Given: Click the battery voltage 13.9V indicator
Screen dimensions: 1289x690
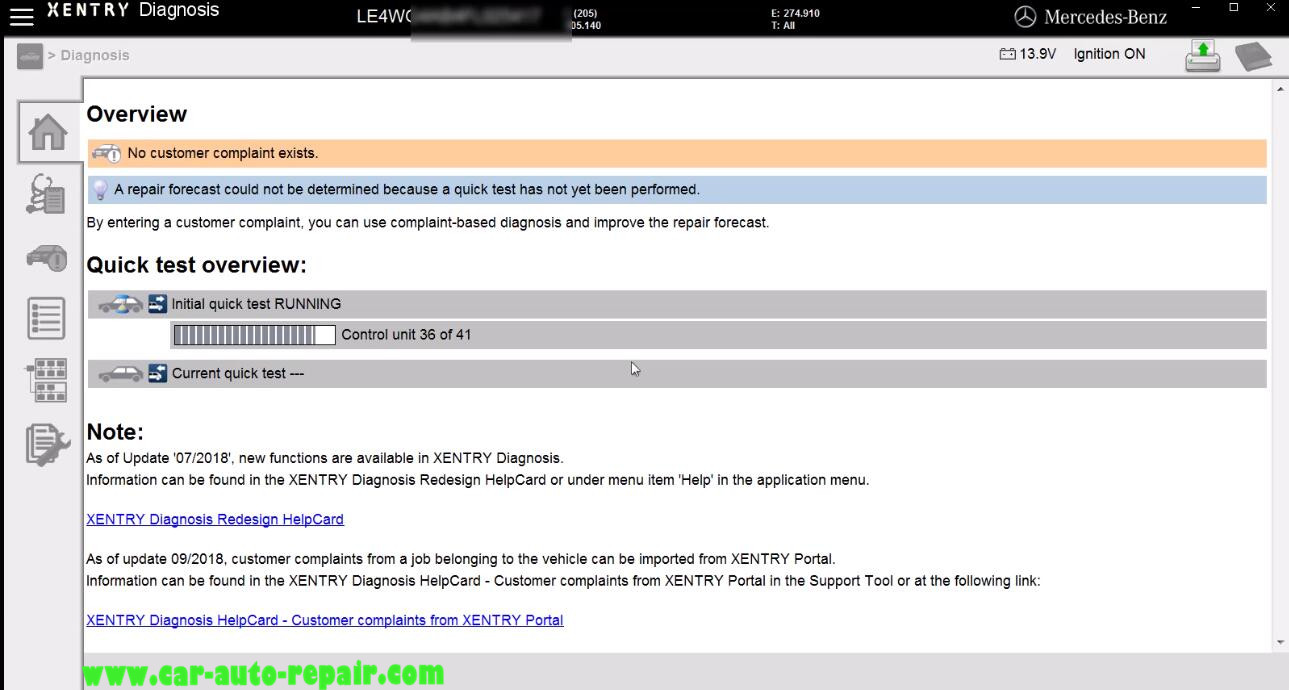Looking at the screenshot, I should point(1027,54).
